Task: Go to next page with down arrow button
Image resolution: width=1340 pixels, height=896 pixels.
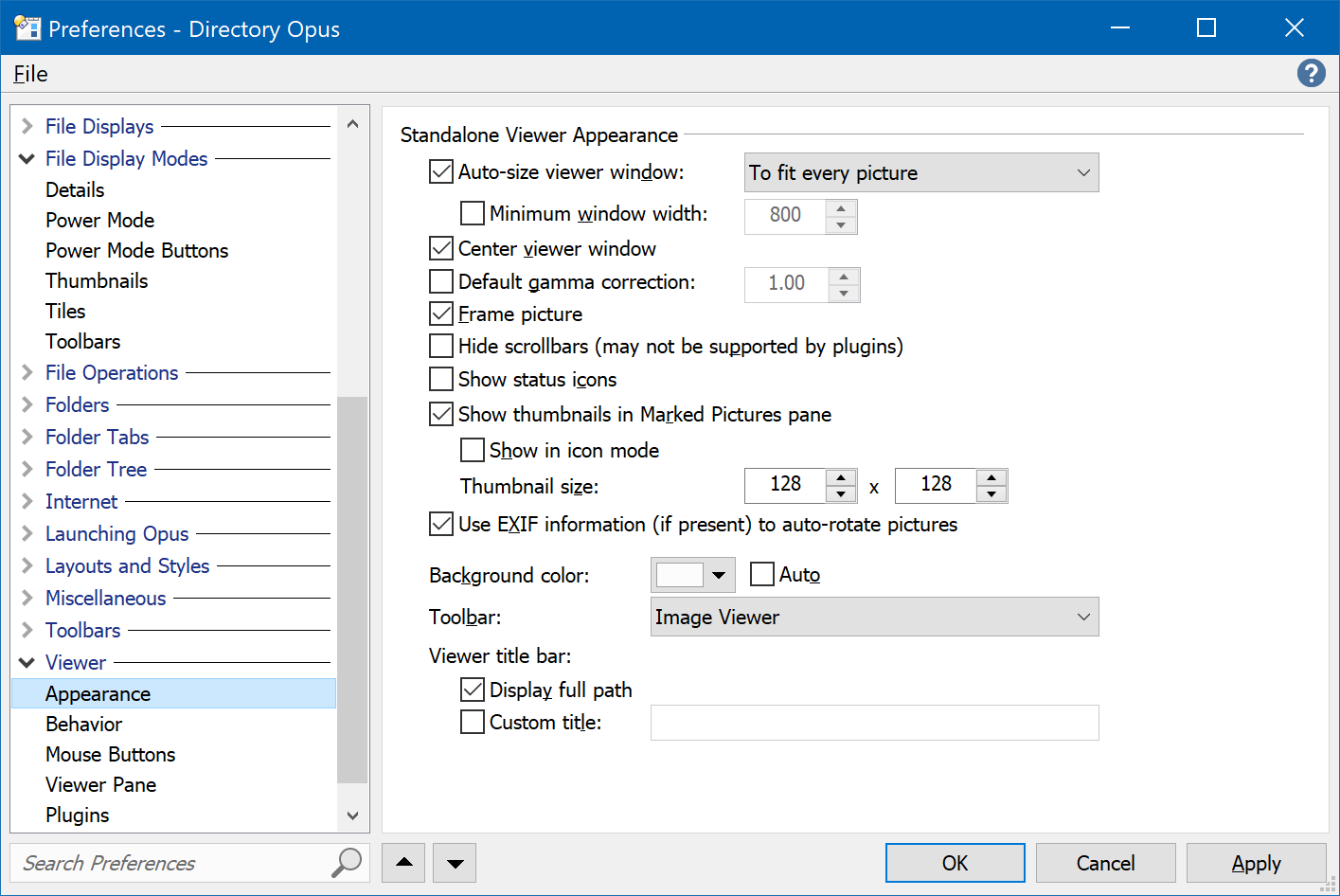Action: tap(455, 863)
